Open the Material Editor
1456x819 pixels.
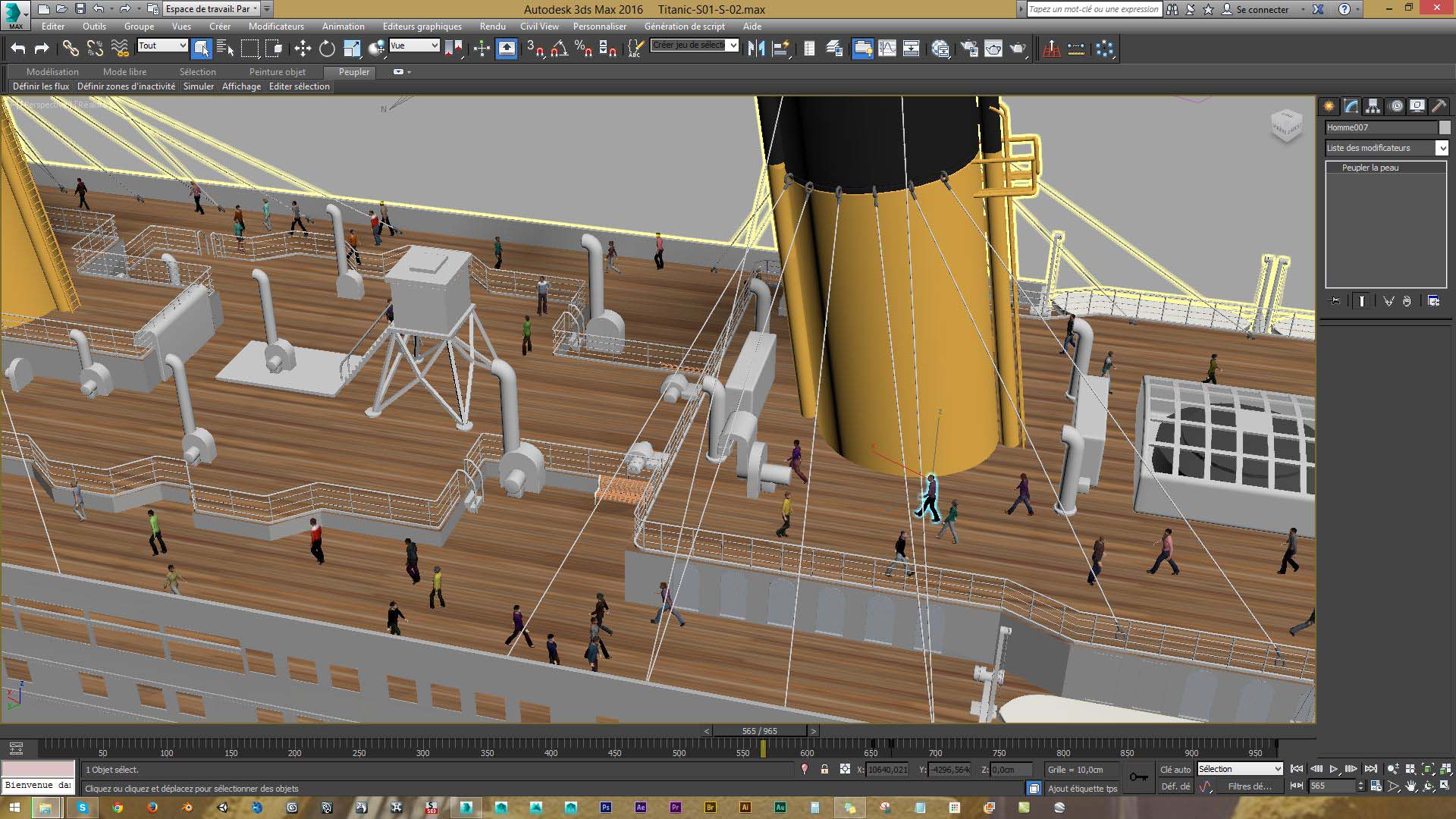(x=940, y=49)
